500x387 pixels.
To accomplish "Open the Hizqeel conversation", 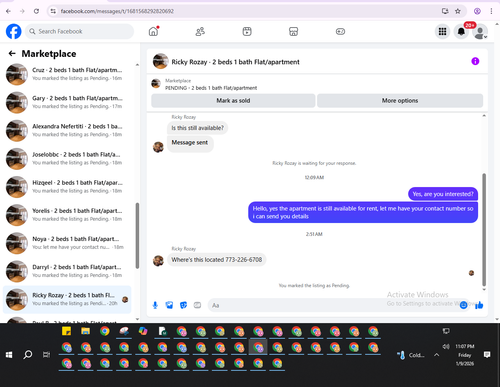I will pos(67,187).
